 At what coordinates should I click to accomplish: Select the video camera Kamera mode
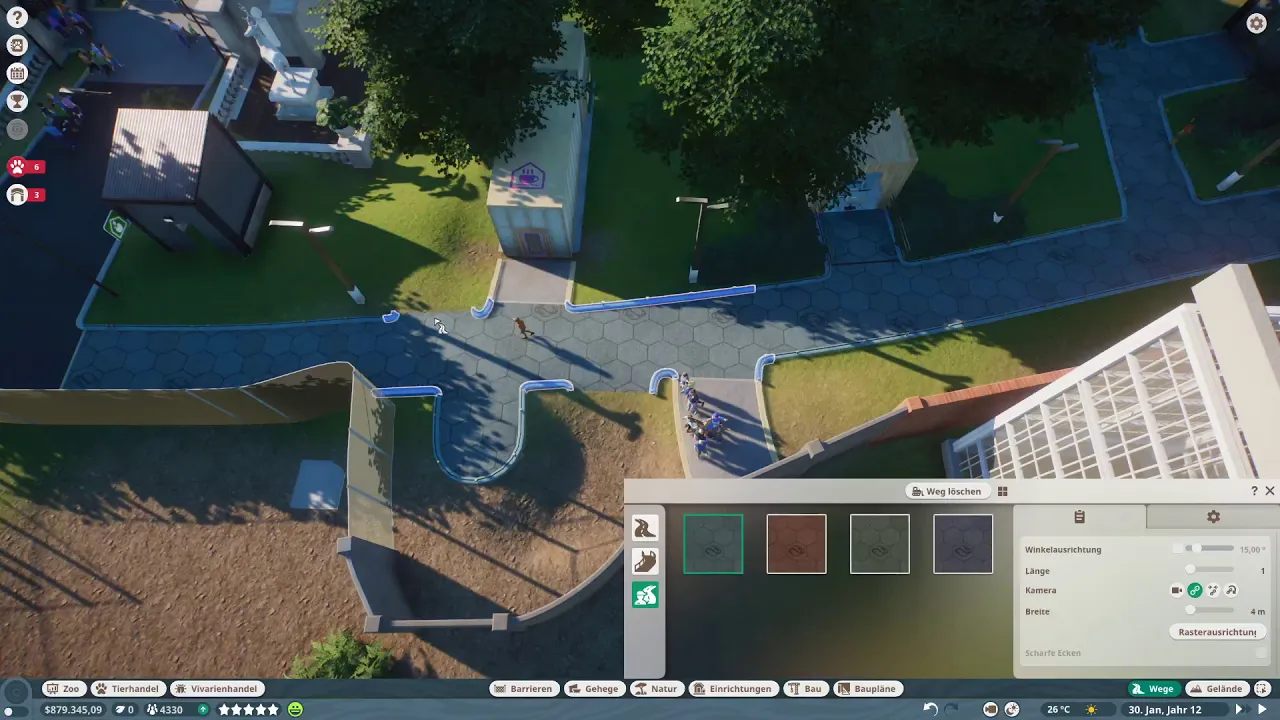point(1177,590)
